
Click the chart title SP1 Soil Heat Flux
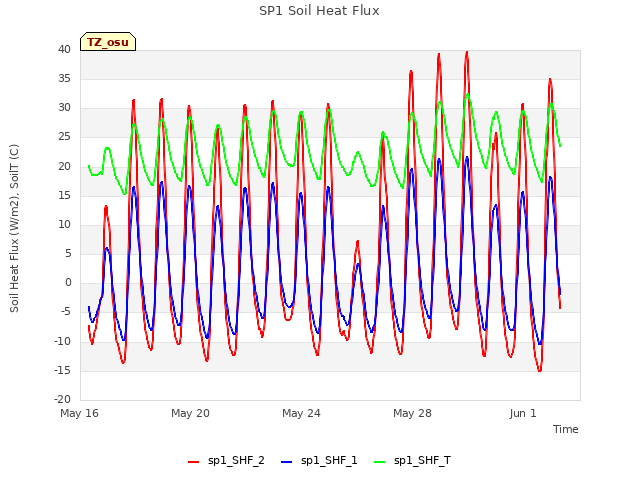(319, 11)
